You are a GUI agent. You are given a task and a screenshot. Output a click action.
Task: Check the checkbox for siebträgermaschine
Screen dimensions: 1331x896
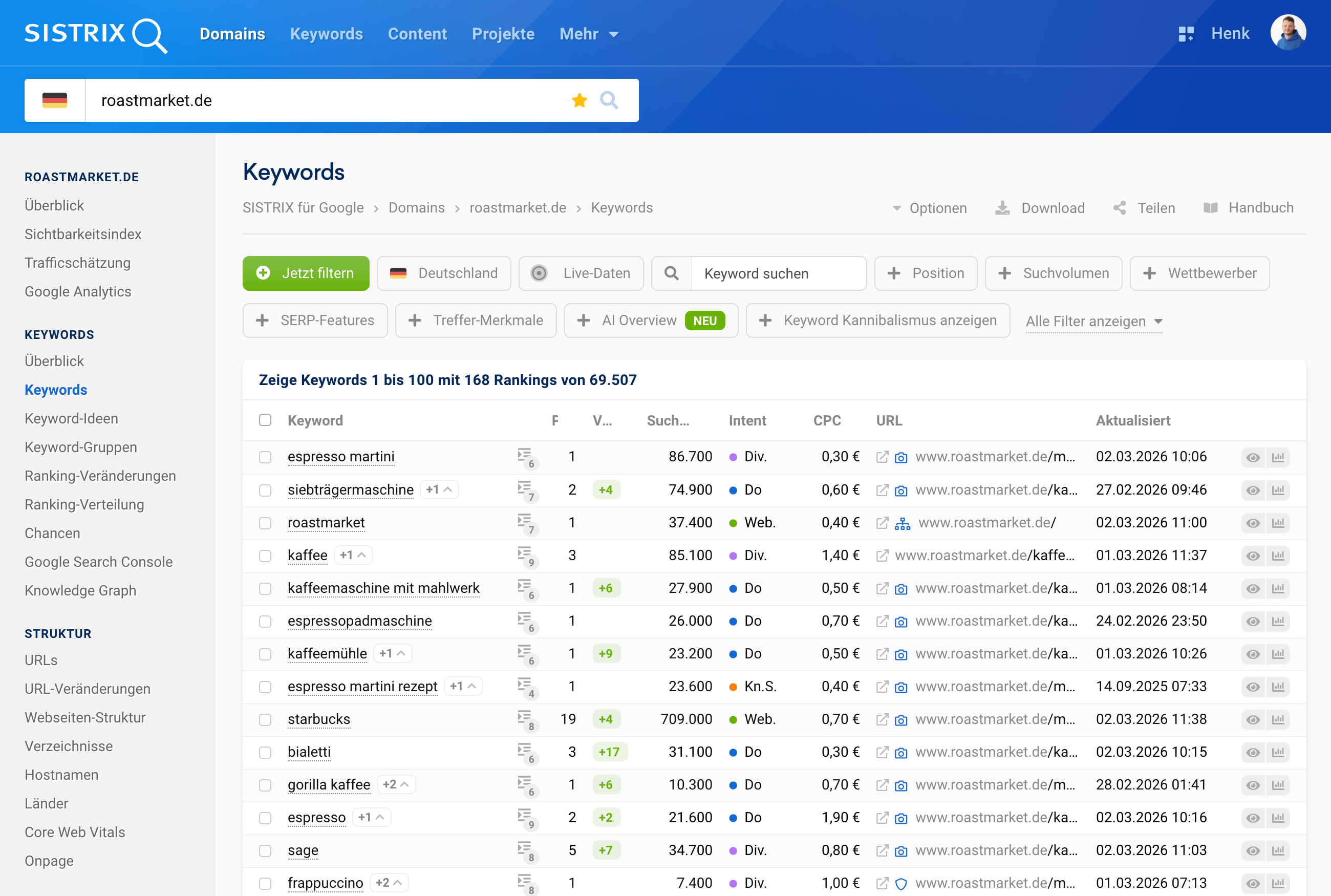pos(266,489)
